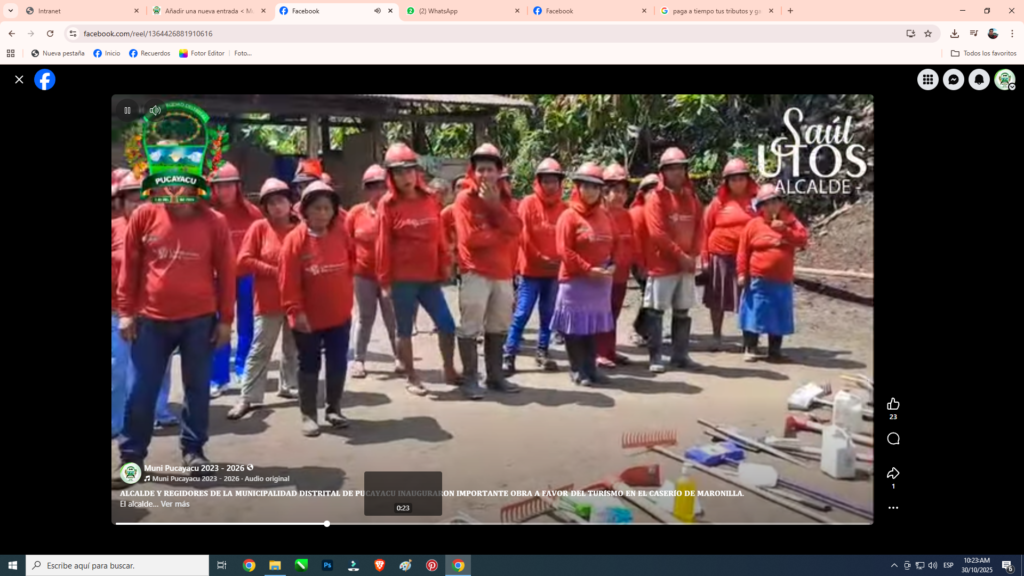Screen dimensions: 1024x576
Task: Open account profile menu on Facebook
Action: click(x=1004, y=80)
